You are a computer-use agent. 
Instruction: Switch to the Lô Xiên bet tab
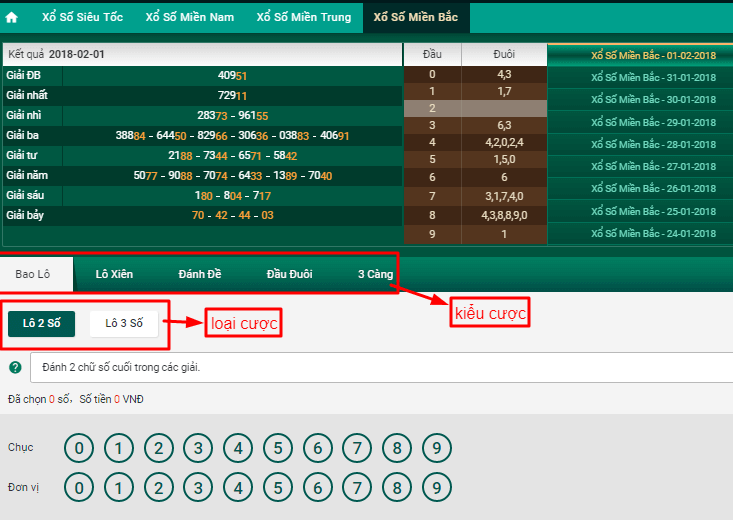pyautogui.click(x=114, y=274)
